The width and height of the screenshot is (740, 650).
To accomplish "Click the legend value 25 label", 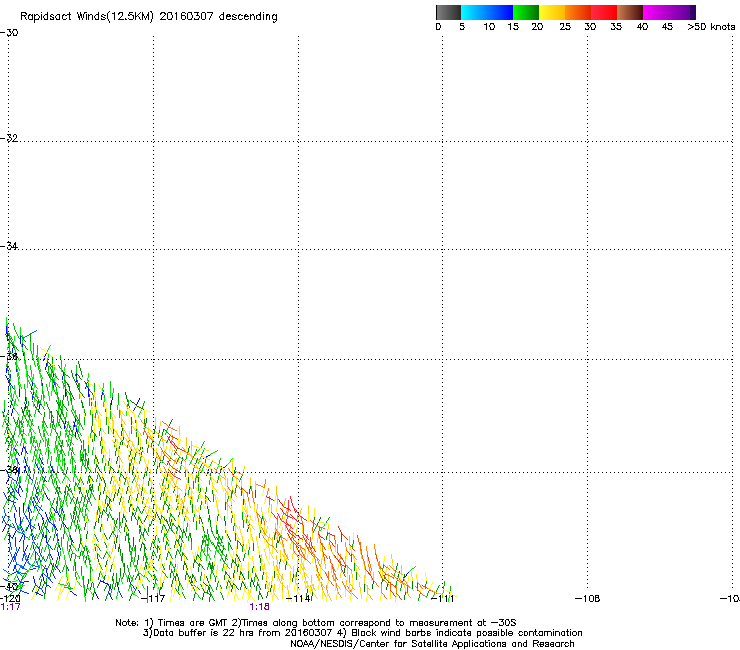I will coord(565,27).
